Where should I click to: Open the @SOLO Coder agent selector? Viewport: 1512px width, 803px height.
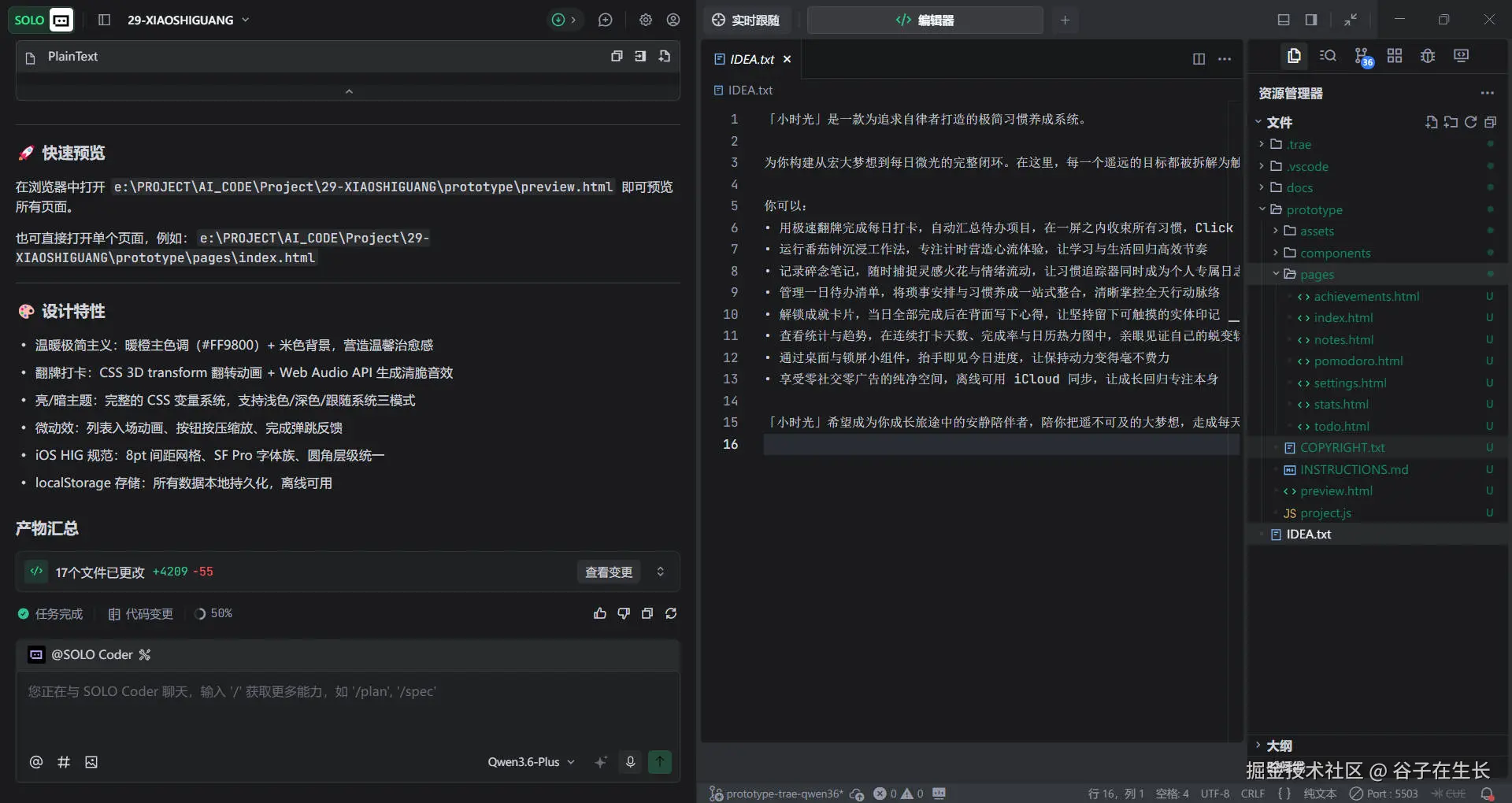pos(89,654)
